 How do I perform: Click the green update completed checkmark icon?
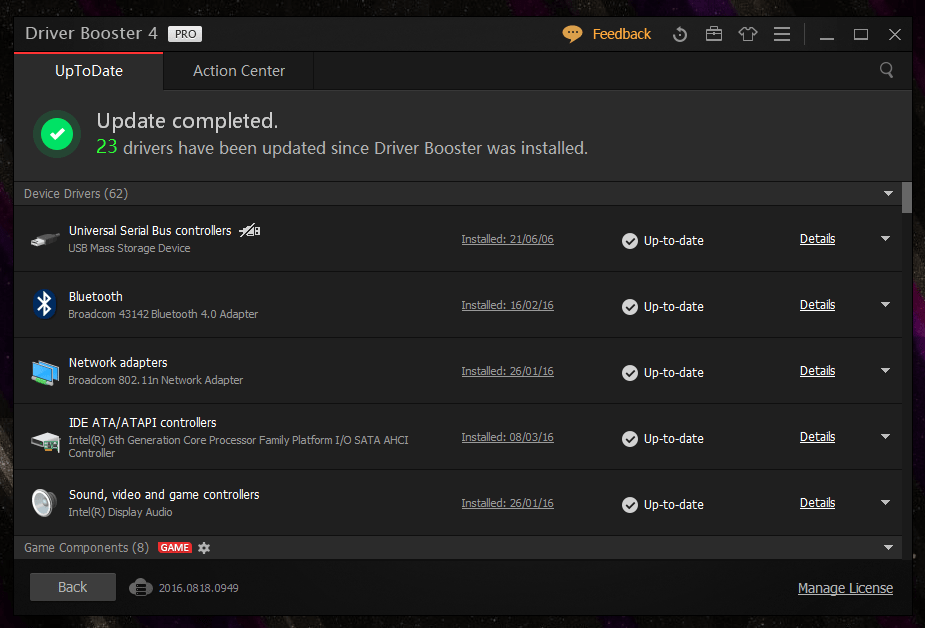coord(57,134)
